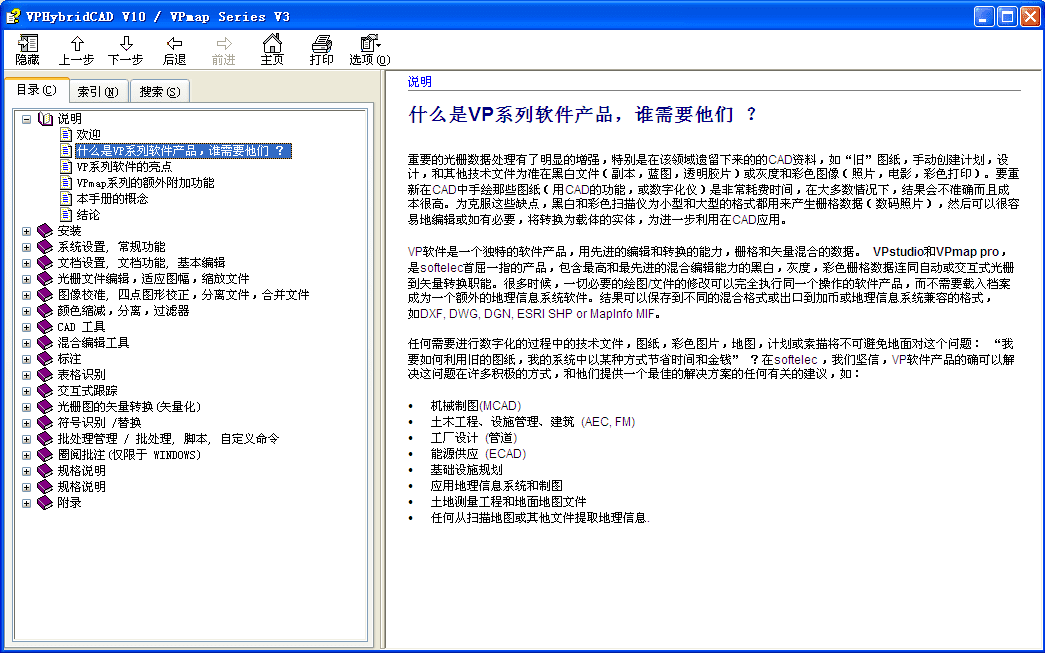This screenshot has height=653, width=1045.
Task: Expand the CAD 工具 tree node
Action: pyautogui.click(x=27, y=327)
